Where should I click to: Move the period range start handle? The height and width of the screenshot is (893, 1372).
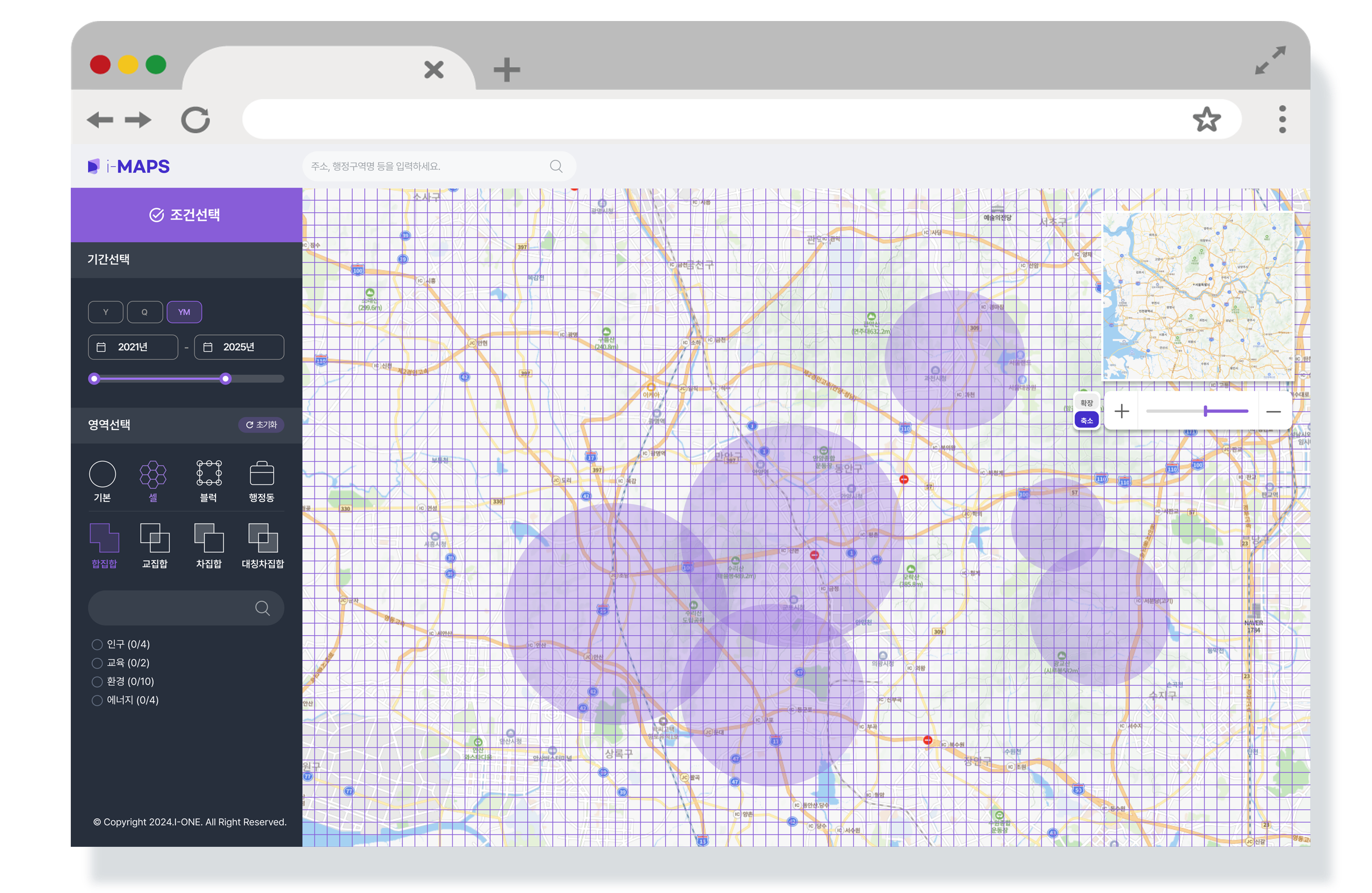pyautogui.click(x=94, y=378)
